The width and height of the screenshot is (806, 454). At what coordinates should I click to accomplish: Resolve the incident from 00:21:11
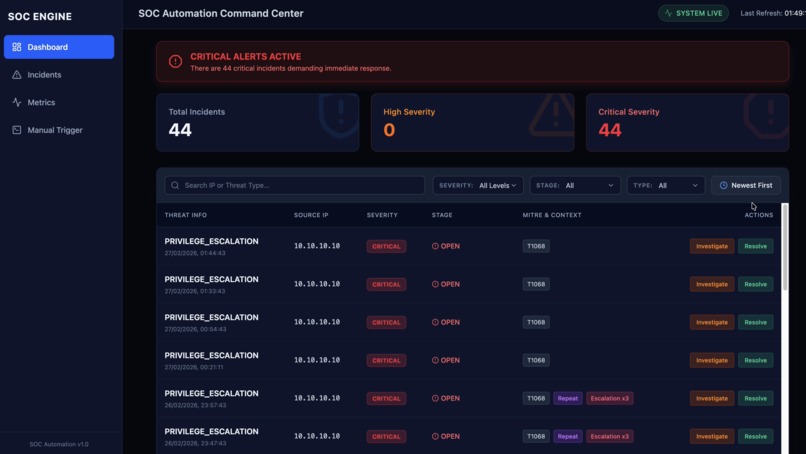click(756, 360)
